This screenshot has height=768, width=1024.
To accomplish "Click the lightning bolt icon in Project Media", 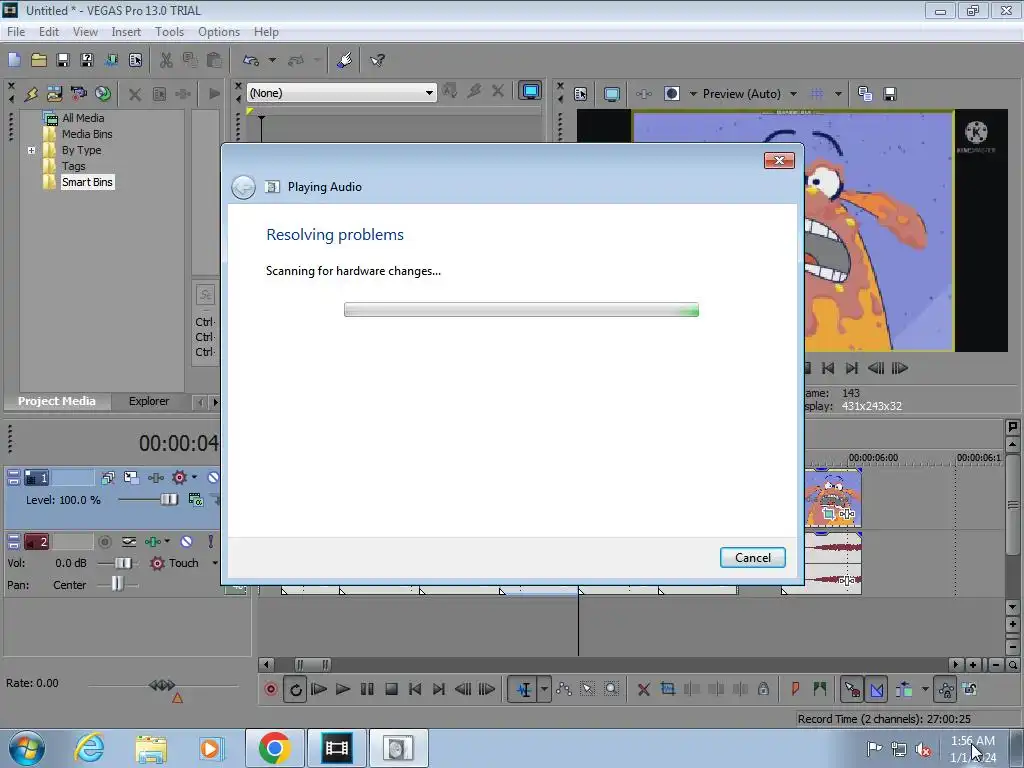I will (31, 94).
